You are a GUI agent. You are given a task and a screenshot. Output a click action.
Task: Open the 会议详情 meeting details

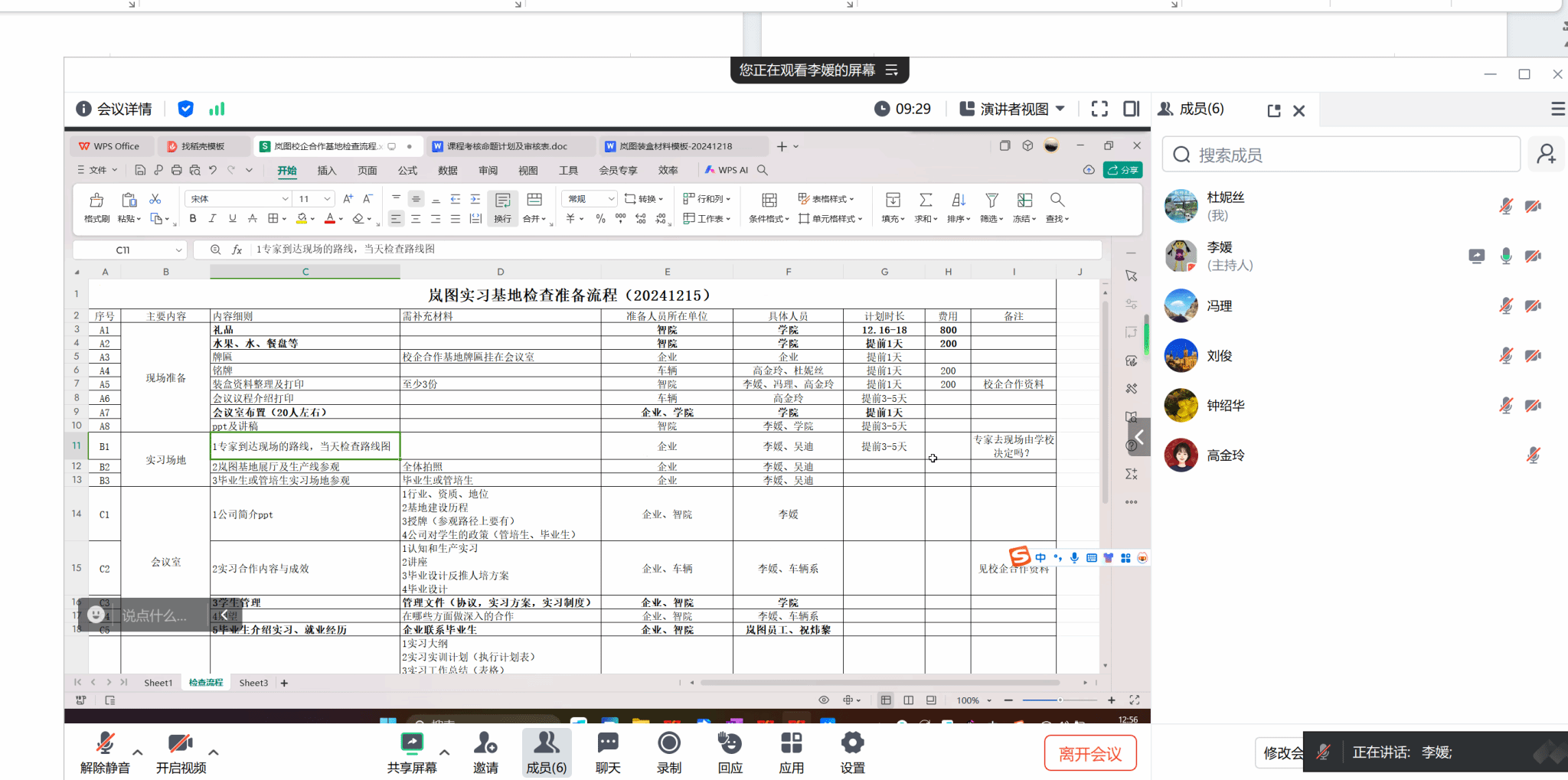115,109
